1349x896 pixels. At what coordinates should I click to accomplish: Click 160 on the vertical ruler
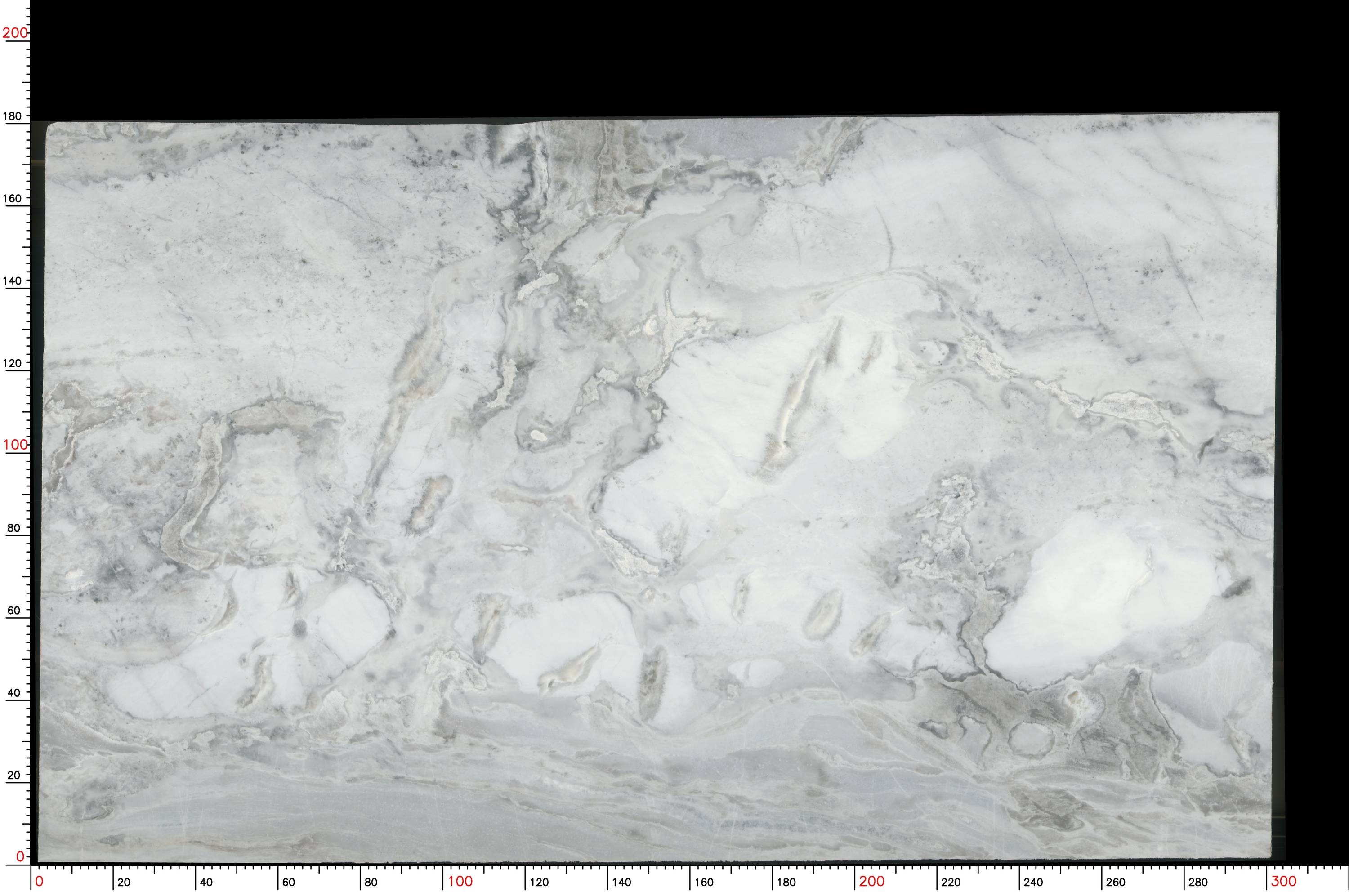coord(13,198)
